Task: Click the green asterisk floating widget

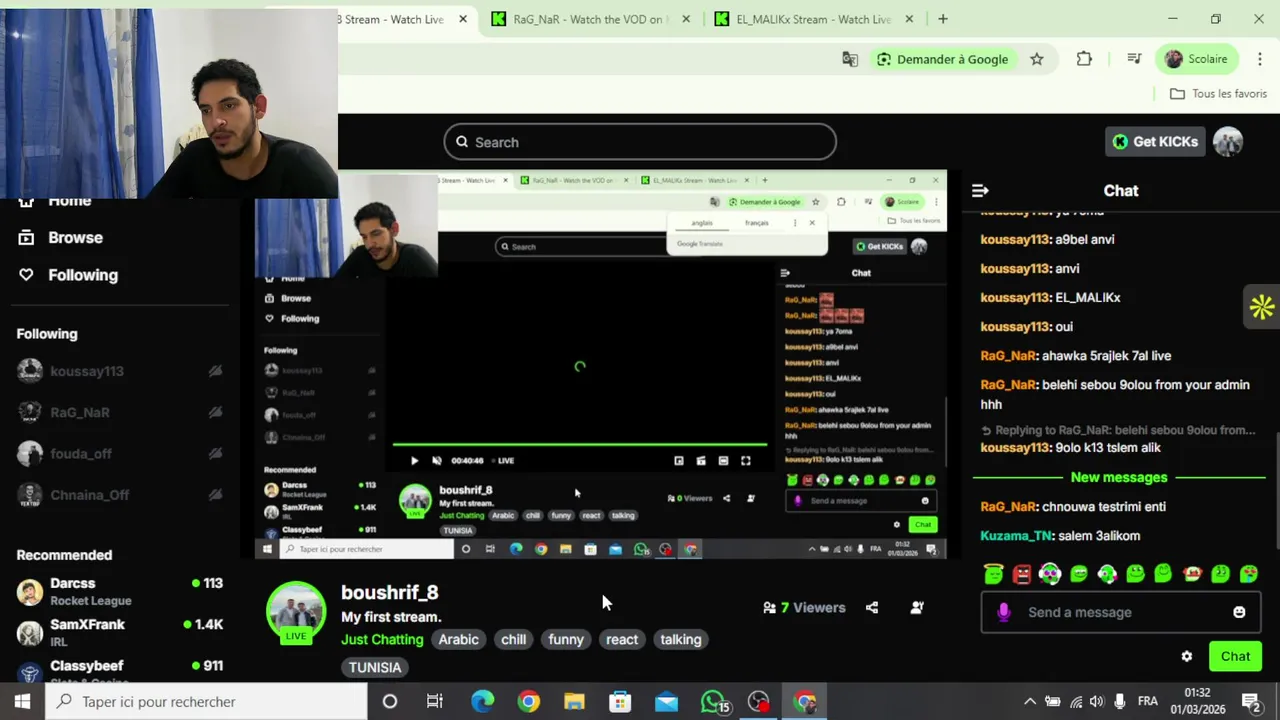Action: [1262, 307]
